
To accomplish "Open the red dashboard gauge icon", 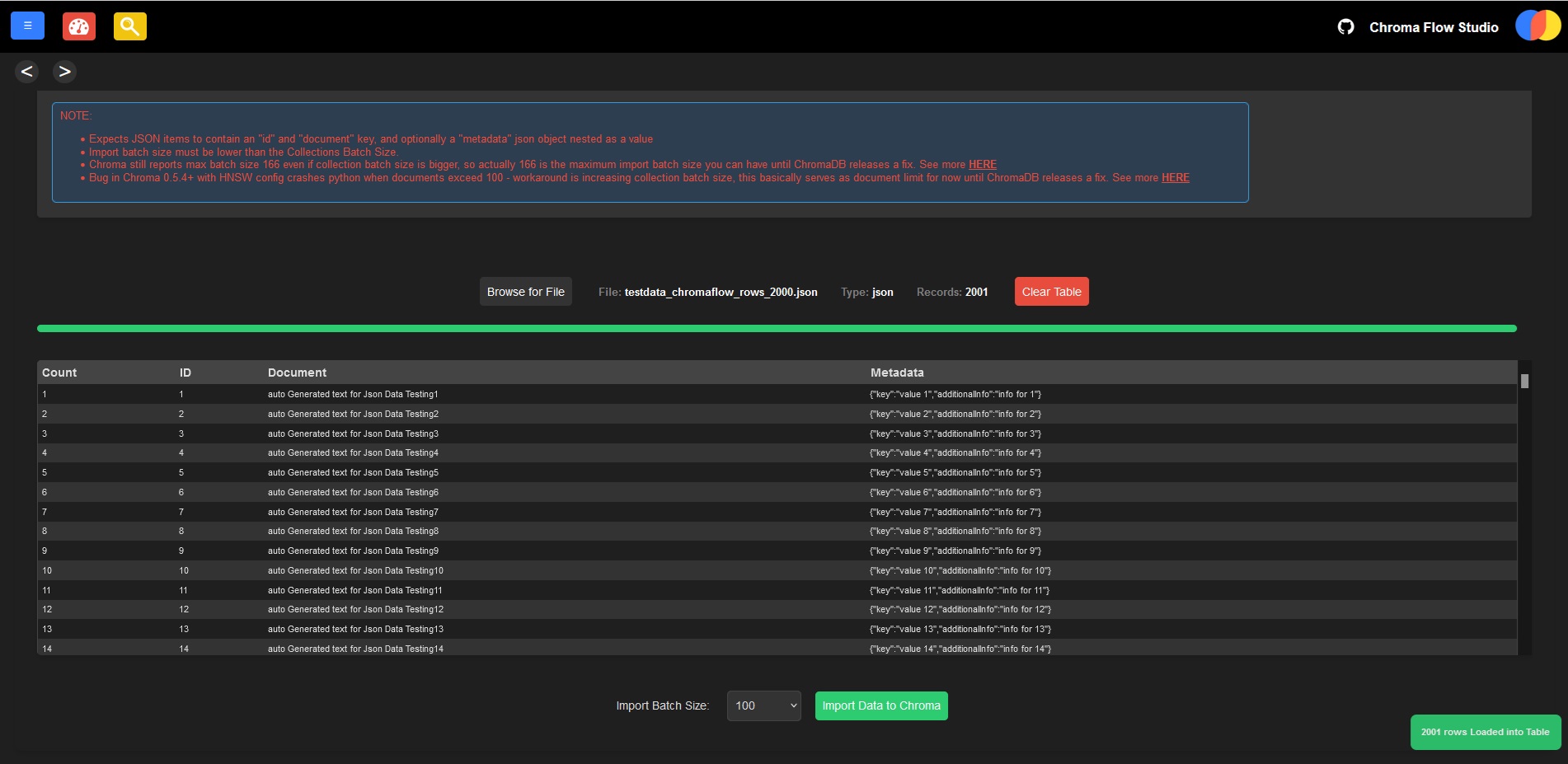I will (79, 26).
